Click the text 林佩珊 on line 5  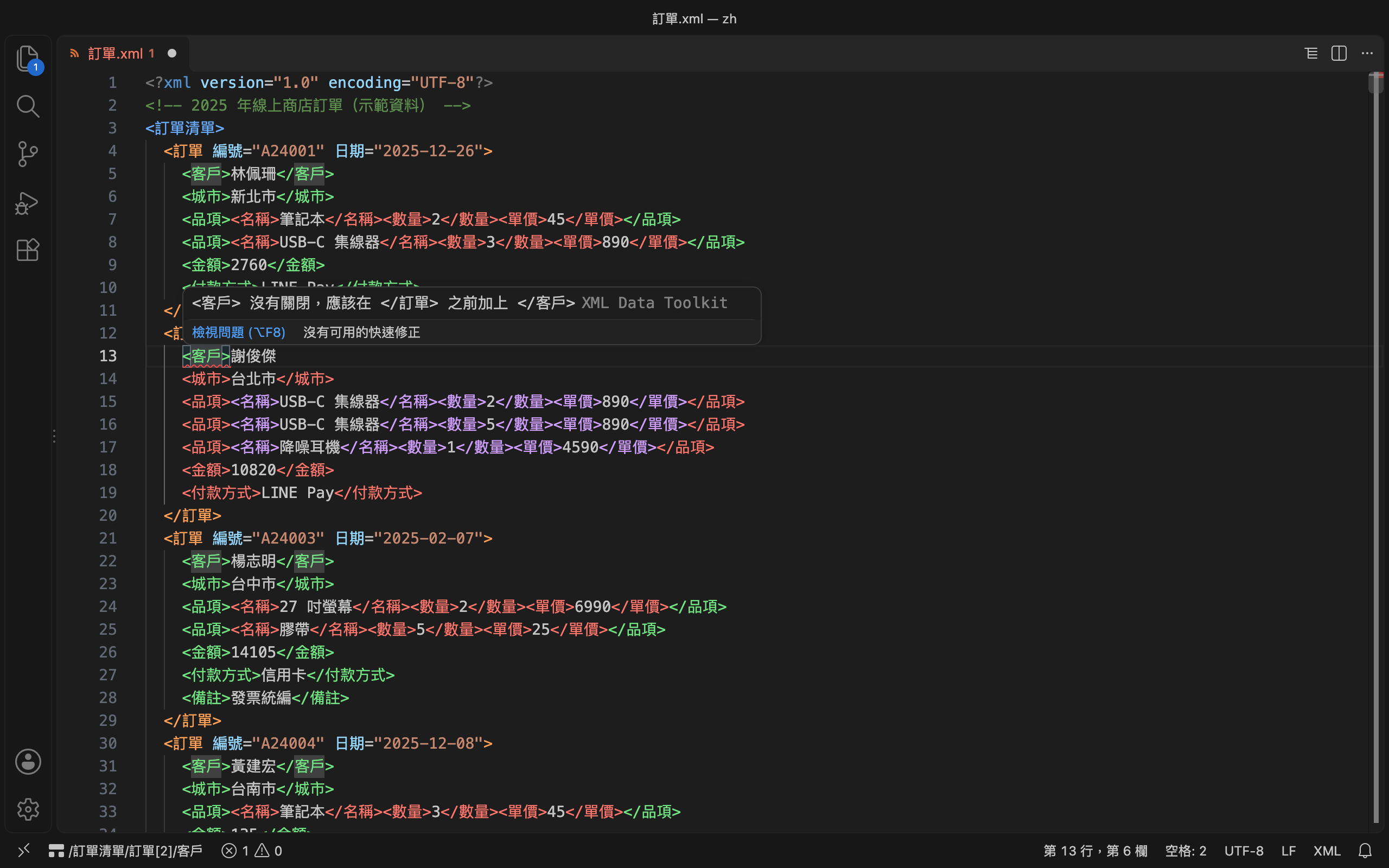pyautogui.click(x=253, y=174)
